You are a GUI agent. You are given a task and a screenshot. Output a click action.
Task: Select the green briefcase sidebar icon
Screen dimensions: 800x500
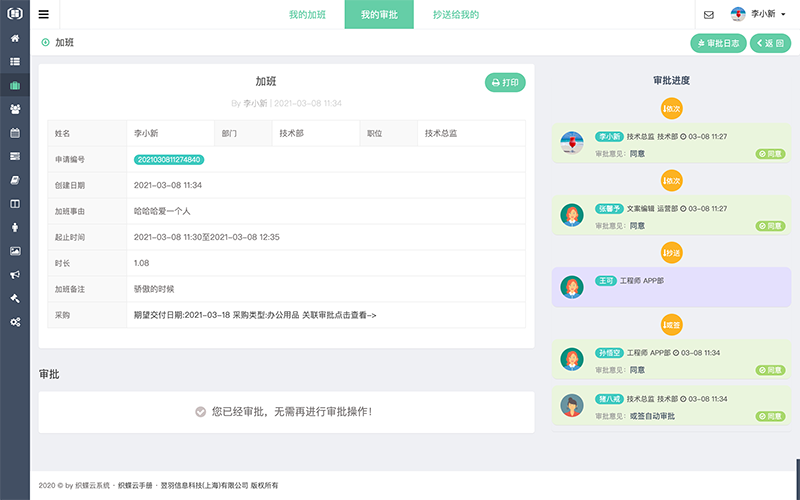pyautogui.click(x=15, y=85)
